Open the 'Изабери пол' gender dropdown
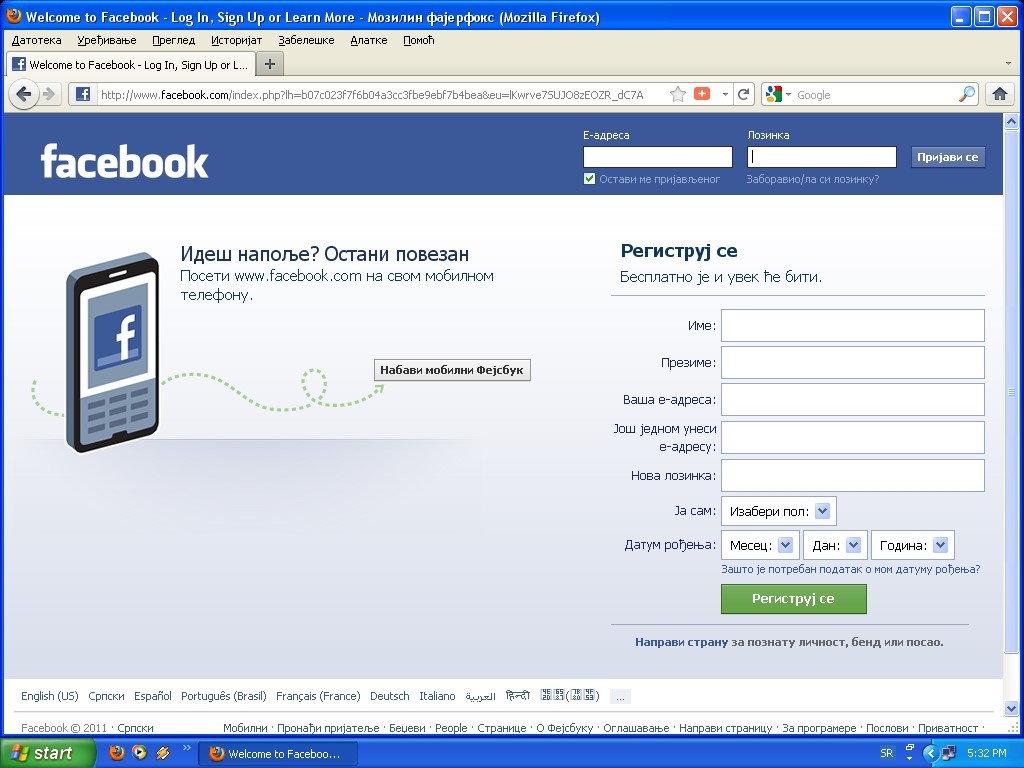 coord(778,511)
